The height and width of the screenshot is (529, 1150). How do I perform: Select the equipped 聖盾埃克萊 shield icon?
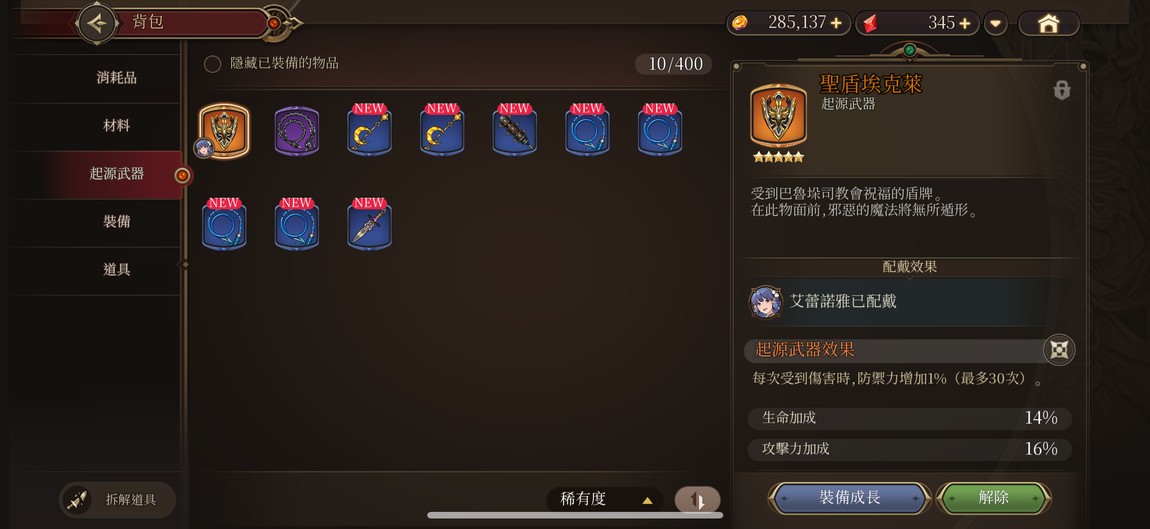[x=224, y=131]
